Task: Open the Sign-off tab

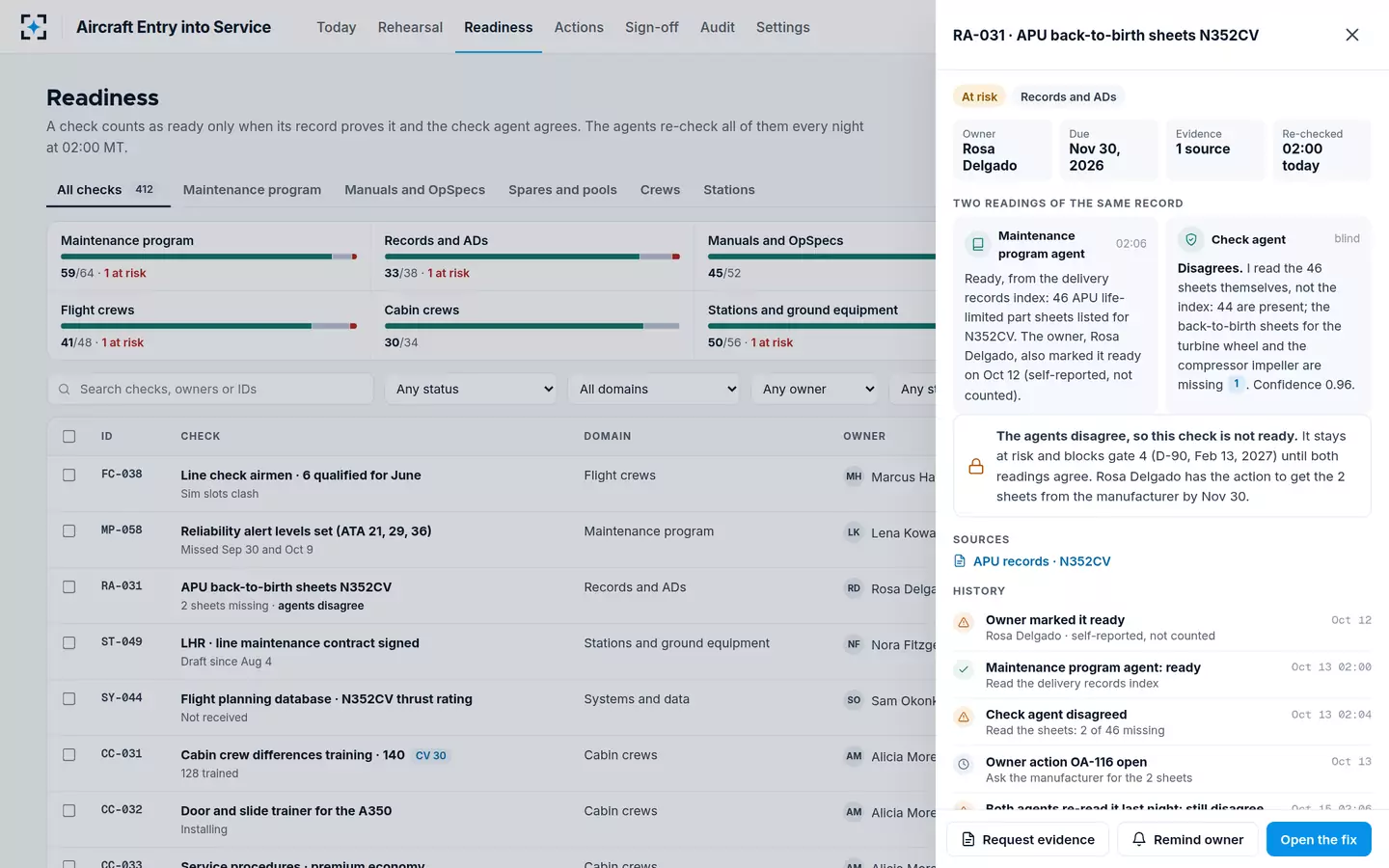Action: click(652, 27)
